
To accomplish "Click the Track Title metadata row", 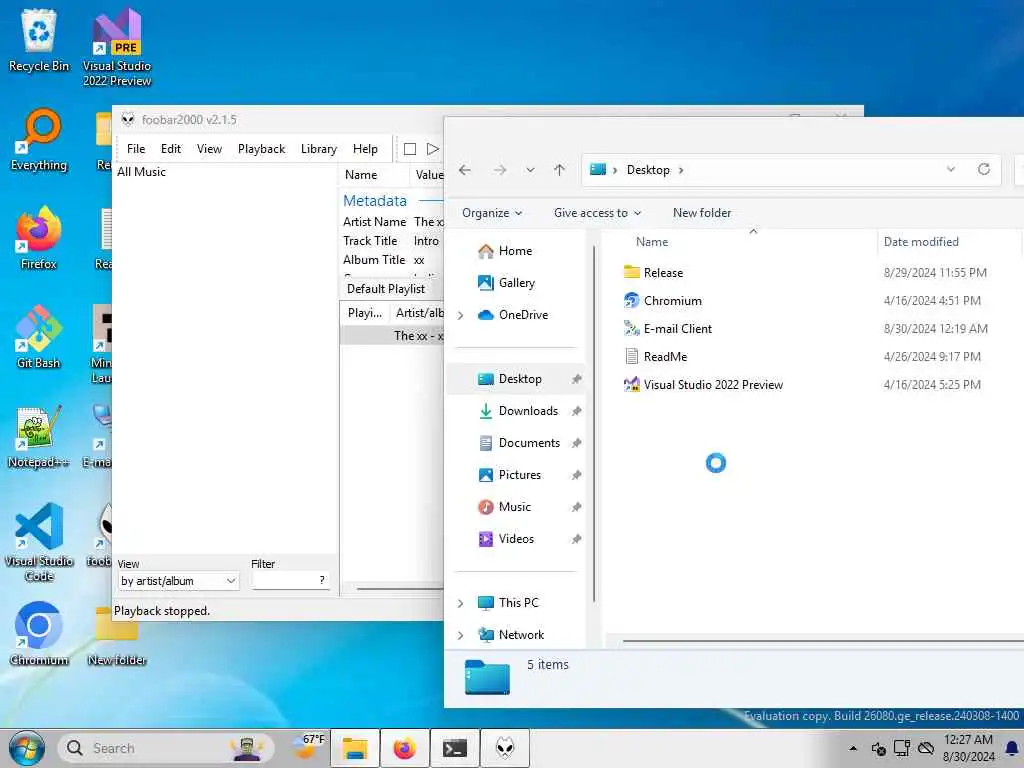I will [x=393, y=241].
